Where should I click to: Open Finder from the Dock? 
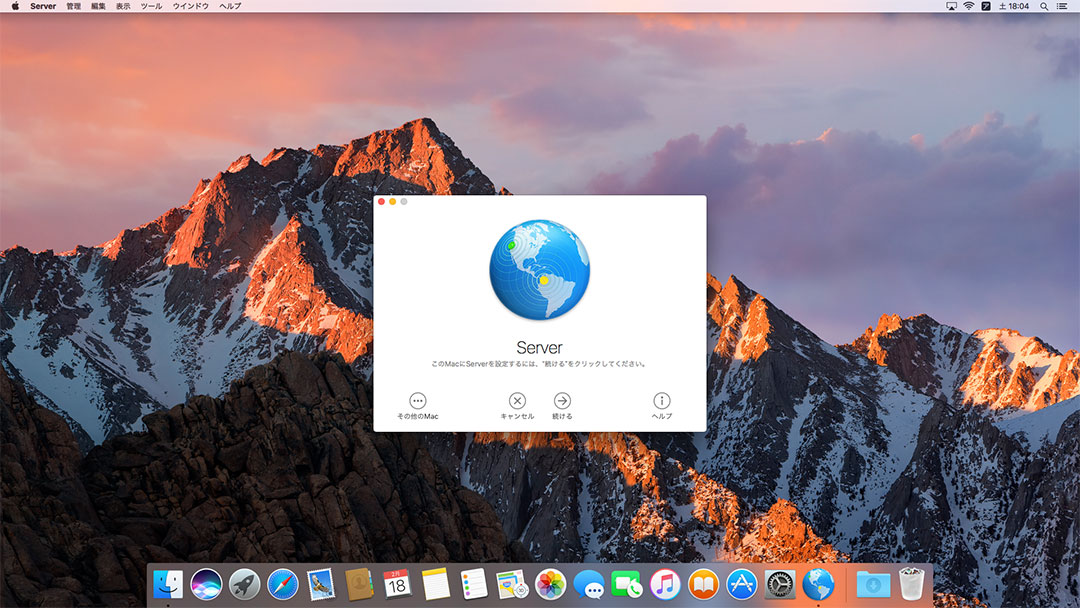(168, 585)
